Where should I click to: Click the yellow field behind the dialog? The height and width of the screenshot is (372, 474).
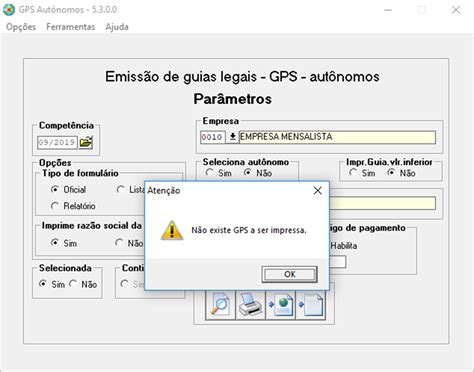click(x=383, y=203)
